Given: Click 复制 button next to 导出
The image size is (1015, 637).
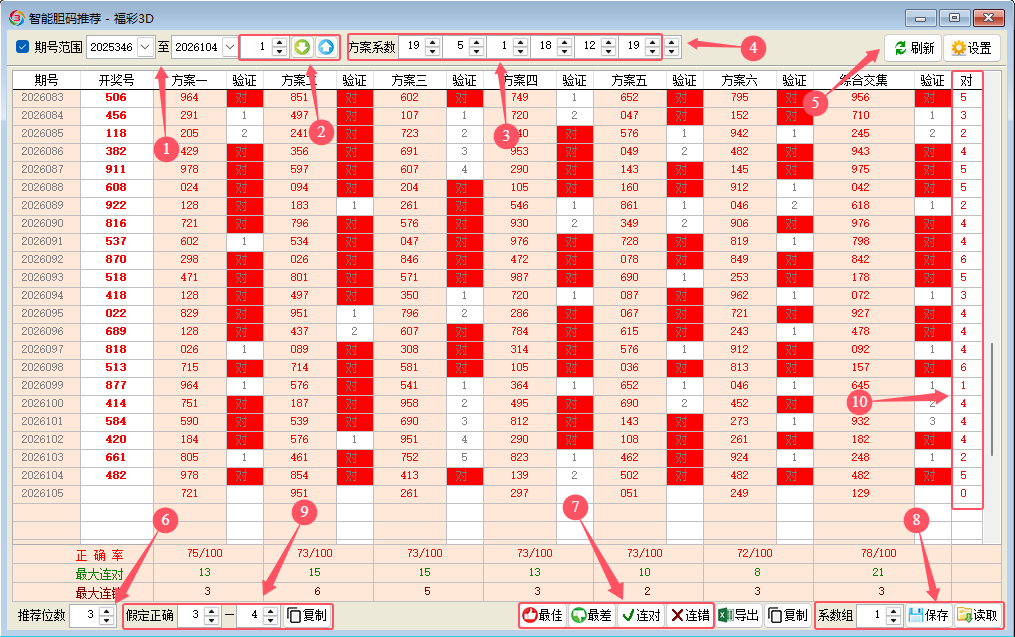Looking at the screenshot, I should coord(789,616).
